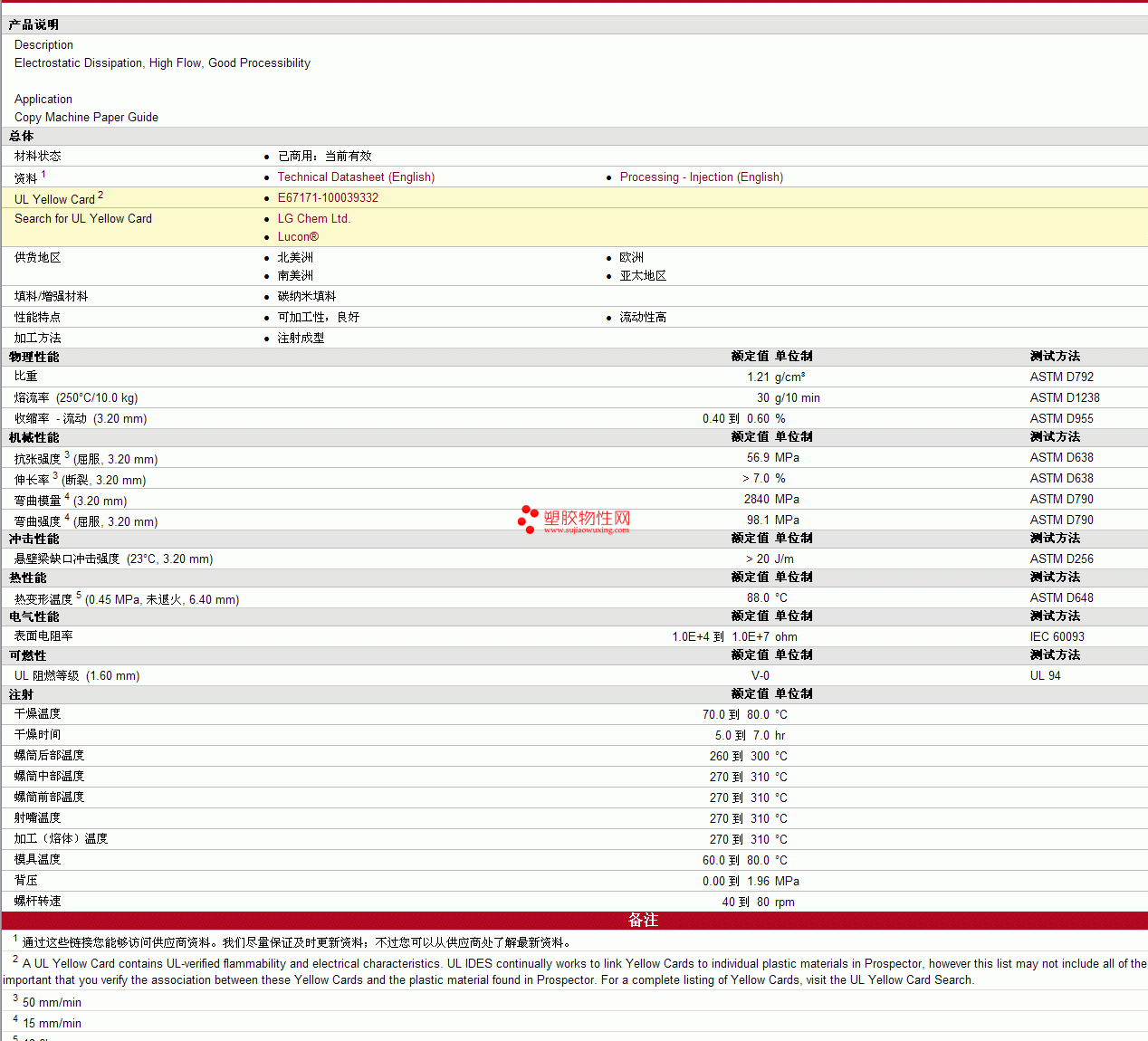Click the 碳纳米填料 filler entry
The height and width of the screenshot is (1041, 1148).
click(x=307, y=297)
